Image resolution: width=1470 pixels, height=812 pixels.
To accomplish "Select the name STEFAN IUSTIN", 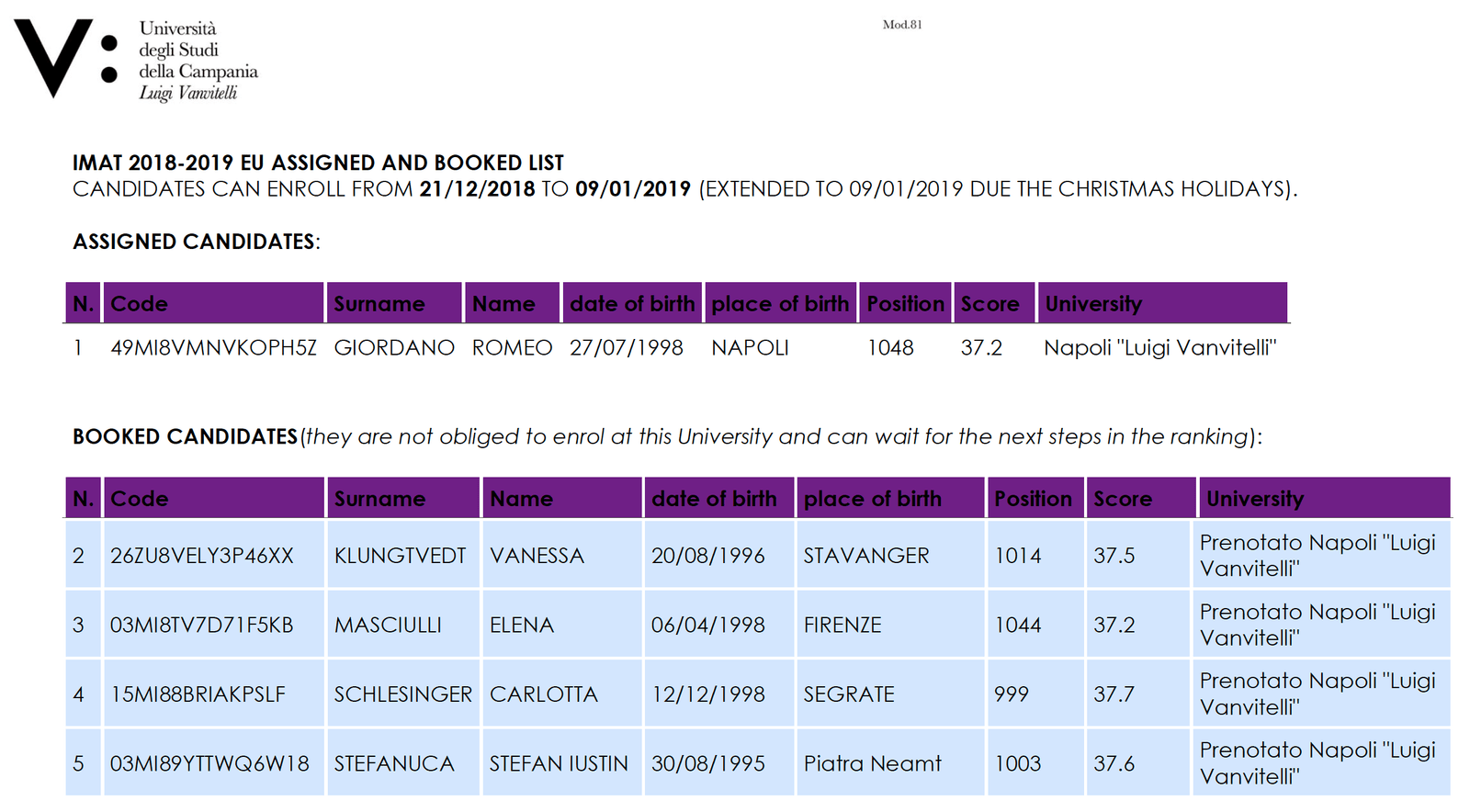I will [x=559, y=763].
